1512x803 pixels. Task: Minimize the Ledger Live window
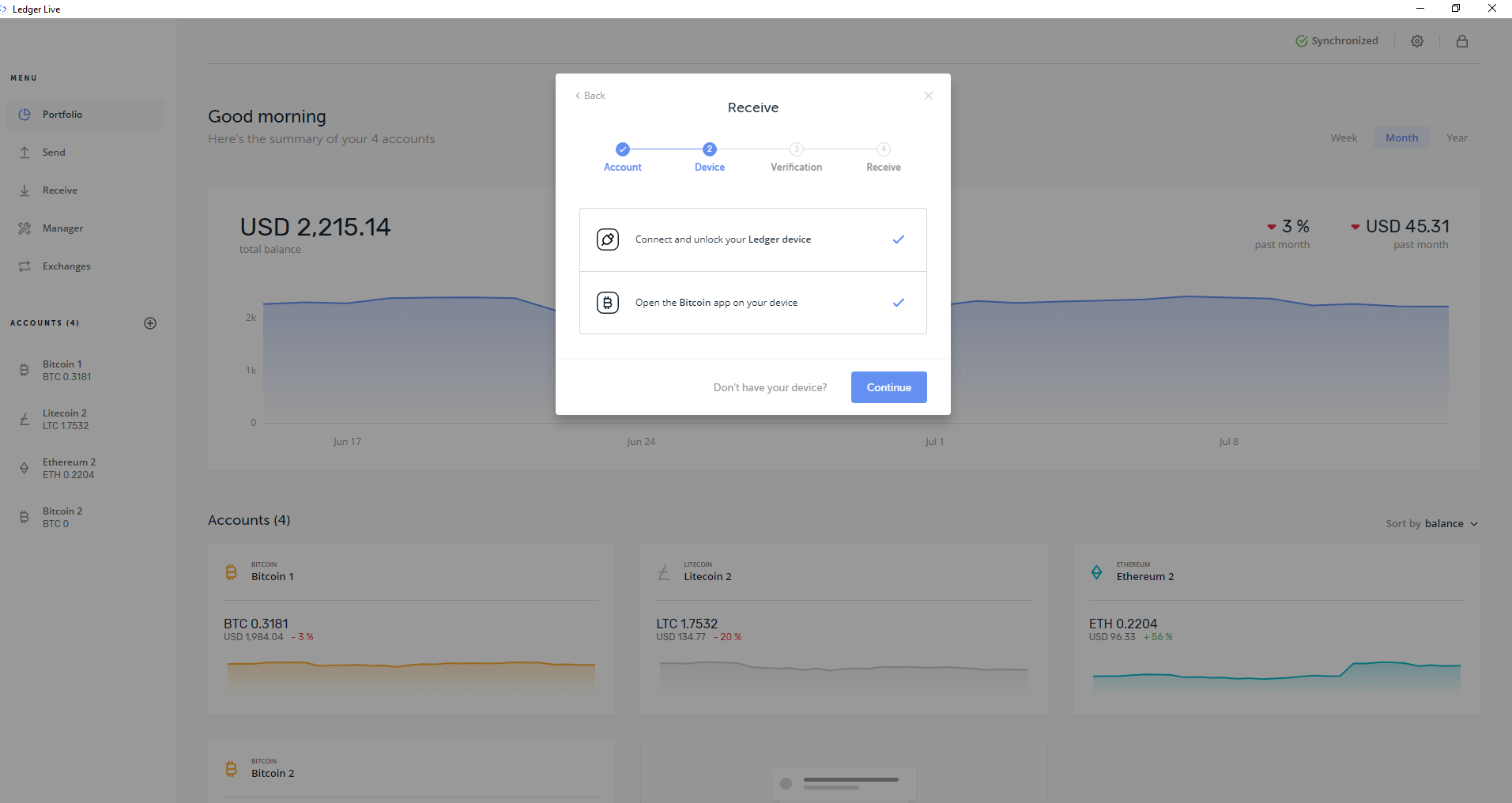[1420, 9]
